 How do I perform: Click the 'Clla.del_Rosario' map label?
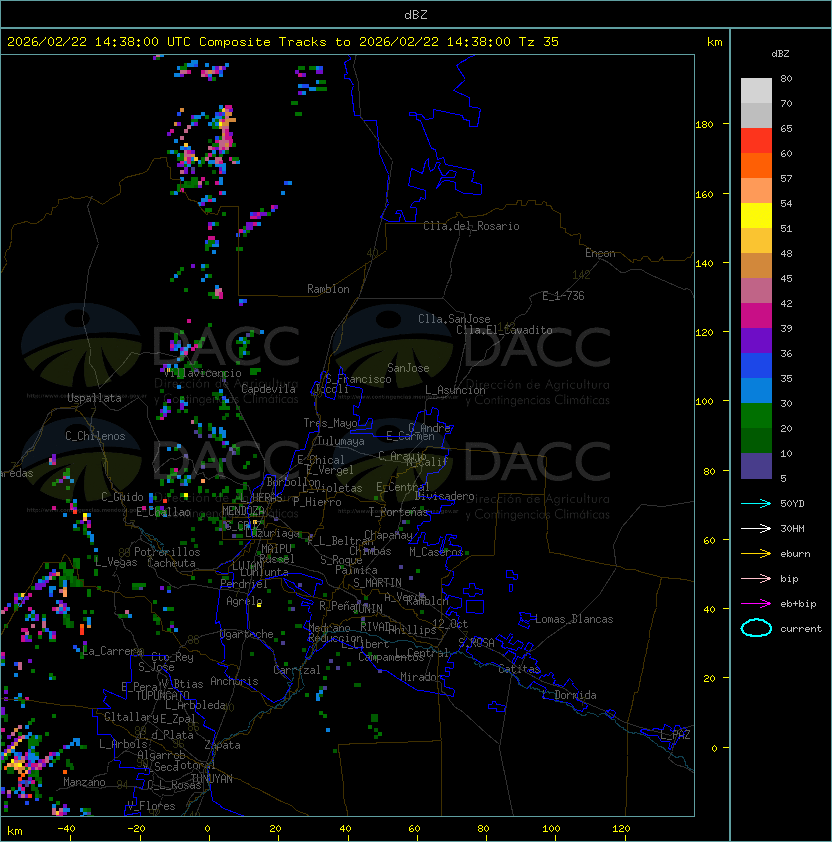[471, 226]
